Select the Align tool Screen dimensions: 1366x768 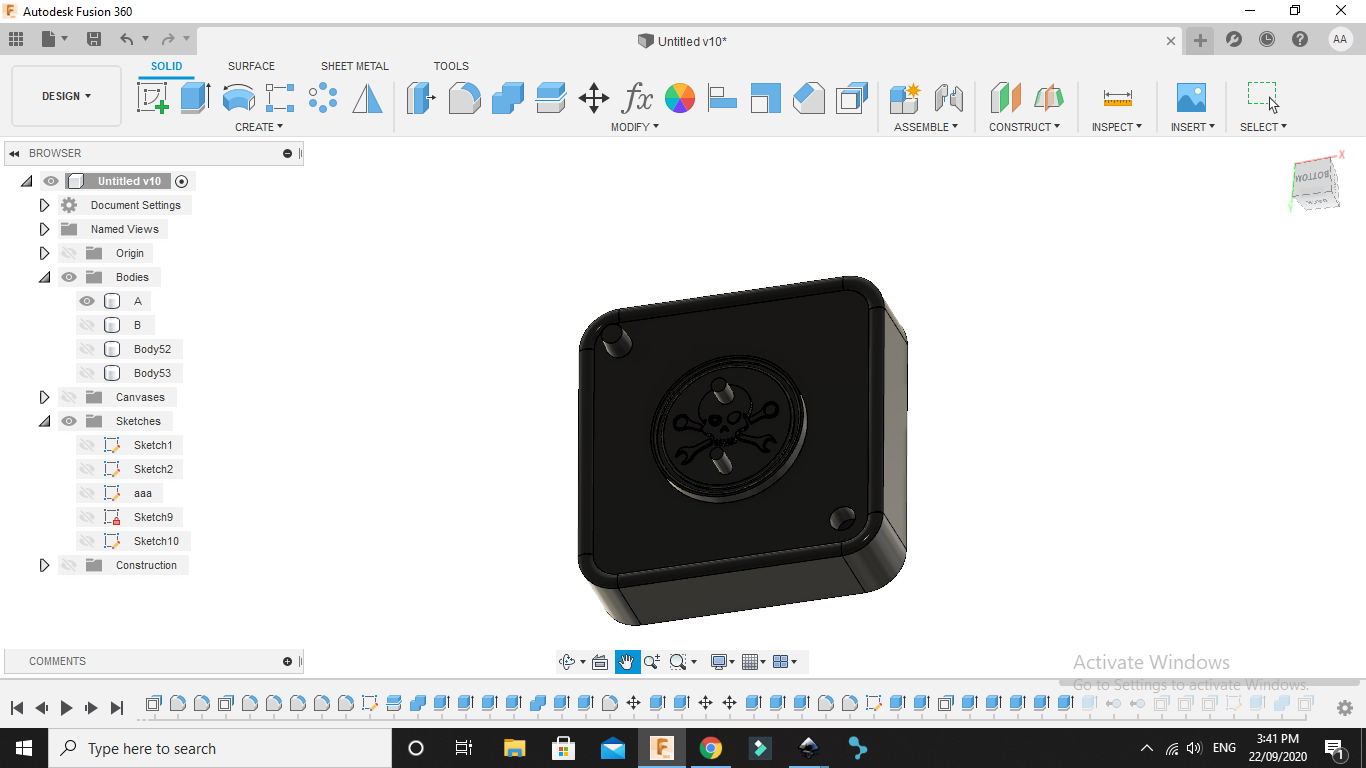pos(722,98)
